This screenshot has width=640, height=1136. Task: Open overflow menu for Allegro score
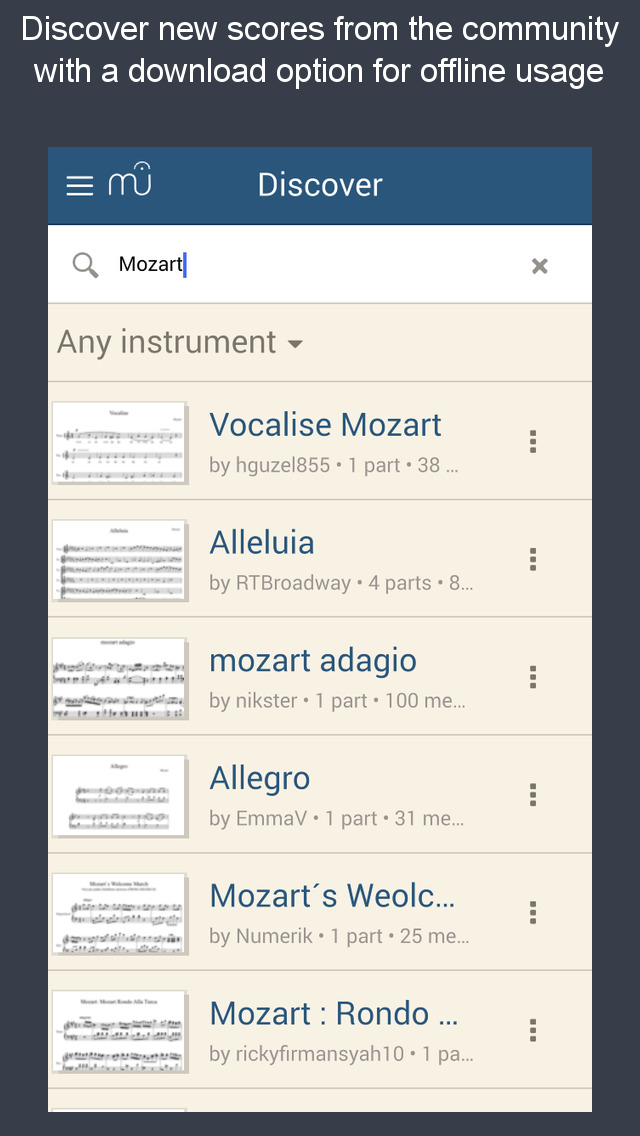pyautogui.click(x=533, y=795)
